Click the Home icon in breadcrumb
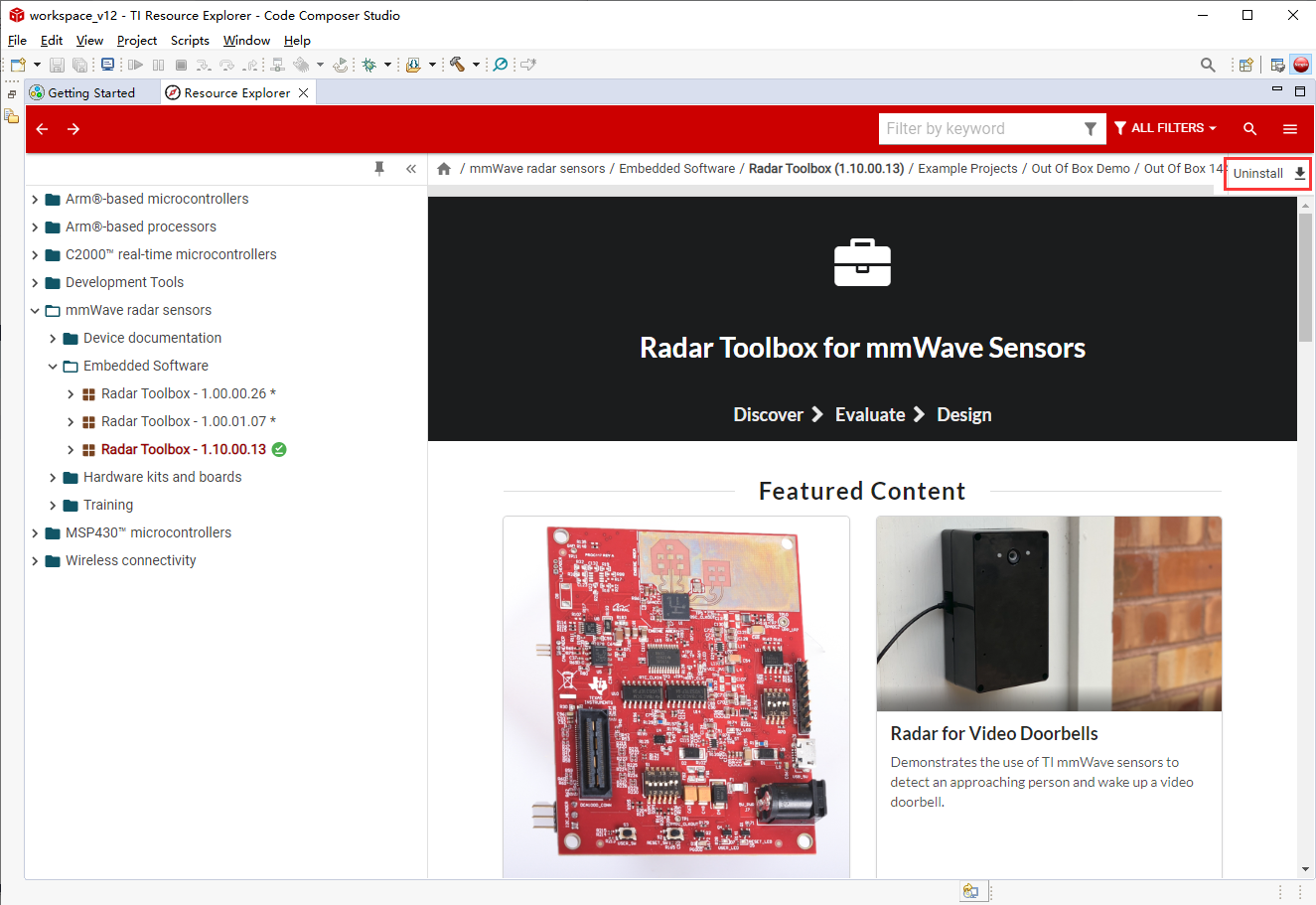 point(444,169)
